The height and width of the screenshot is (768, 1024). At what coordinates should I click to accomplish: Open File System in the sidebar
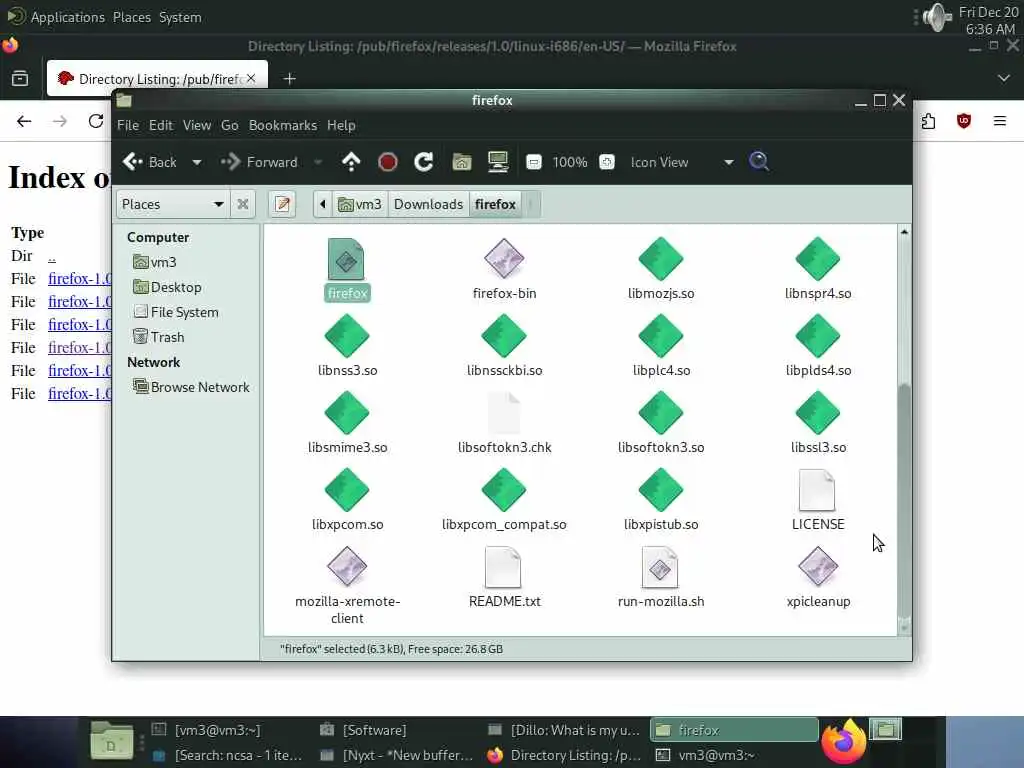176,312
